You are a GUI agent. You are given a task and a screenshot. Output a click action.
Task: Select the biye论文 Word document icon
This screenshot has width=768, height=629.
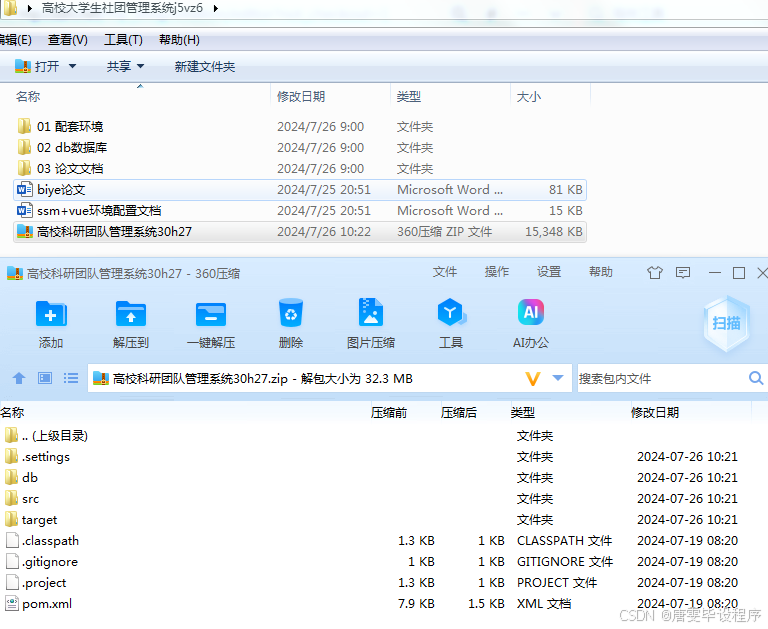pos(24,190)
